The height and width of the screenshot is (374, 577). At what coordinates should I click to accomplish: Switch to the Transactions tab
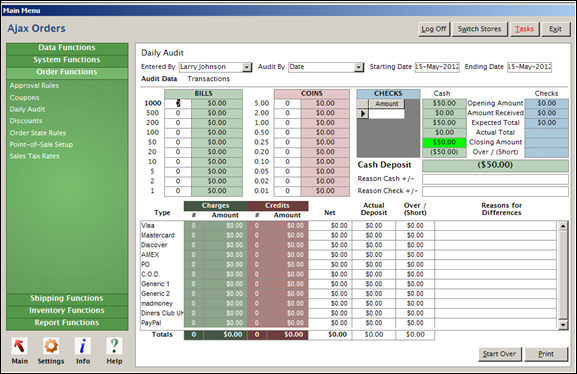208,79
